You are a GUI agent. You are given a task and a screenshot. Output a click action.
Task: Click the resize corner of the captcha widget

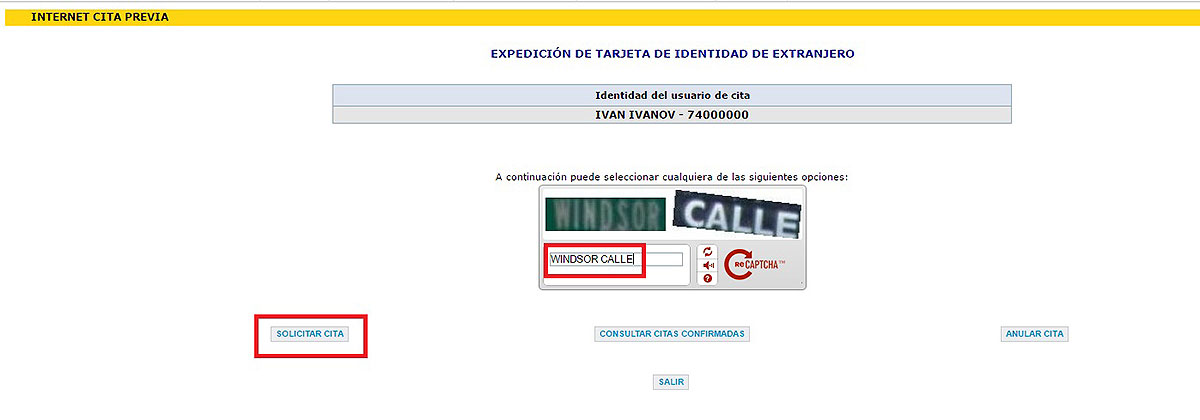(801, 285)
